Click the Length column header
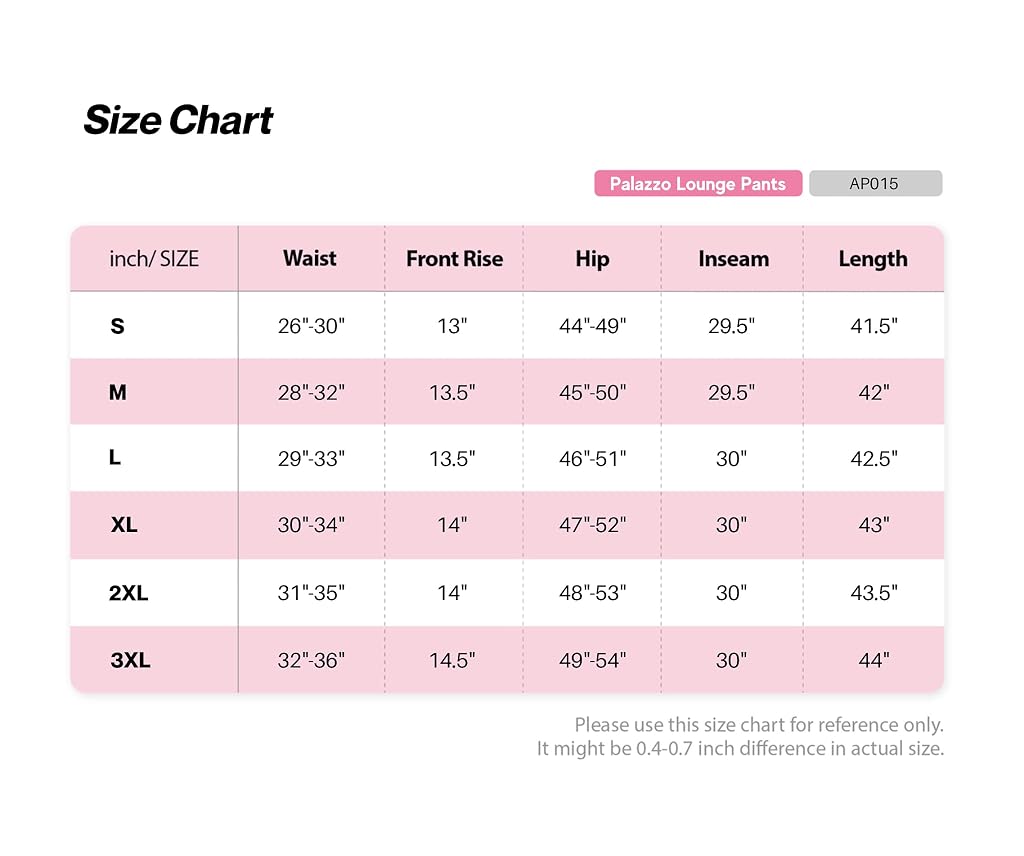 (x=872, y=259)
